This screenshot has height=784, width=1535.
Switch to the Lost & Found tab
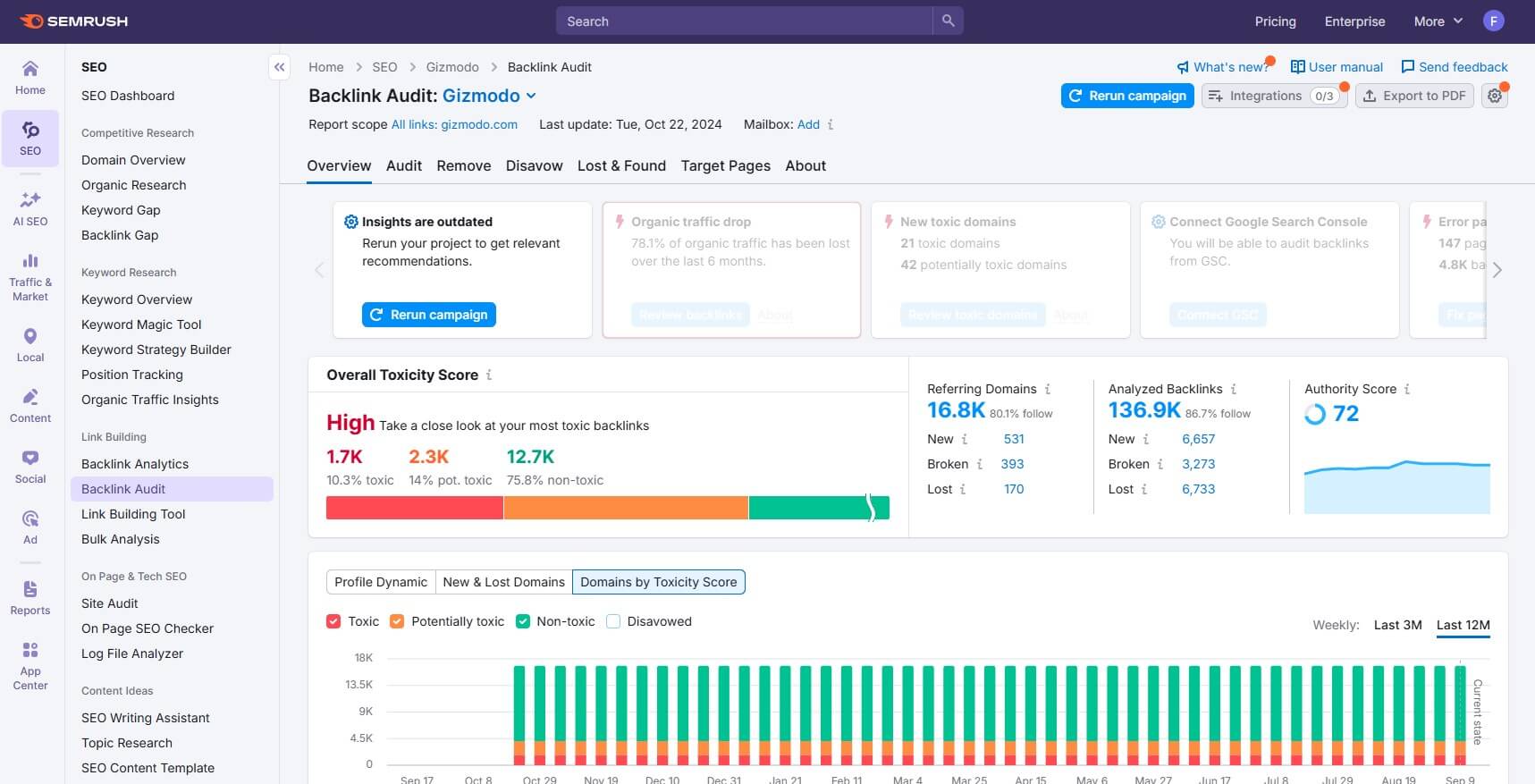point(621,165)
